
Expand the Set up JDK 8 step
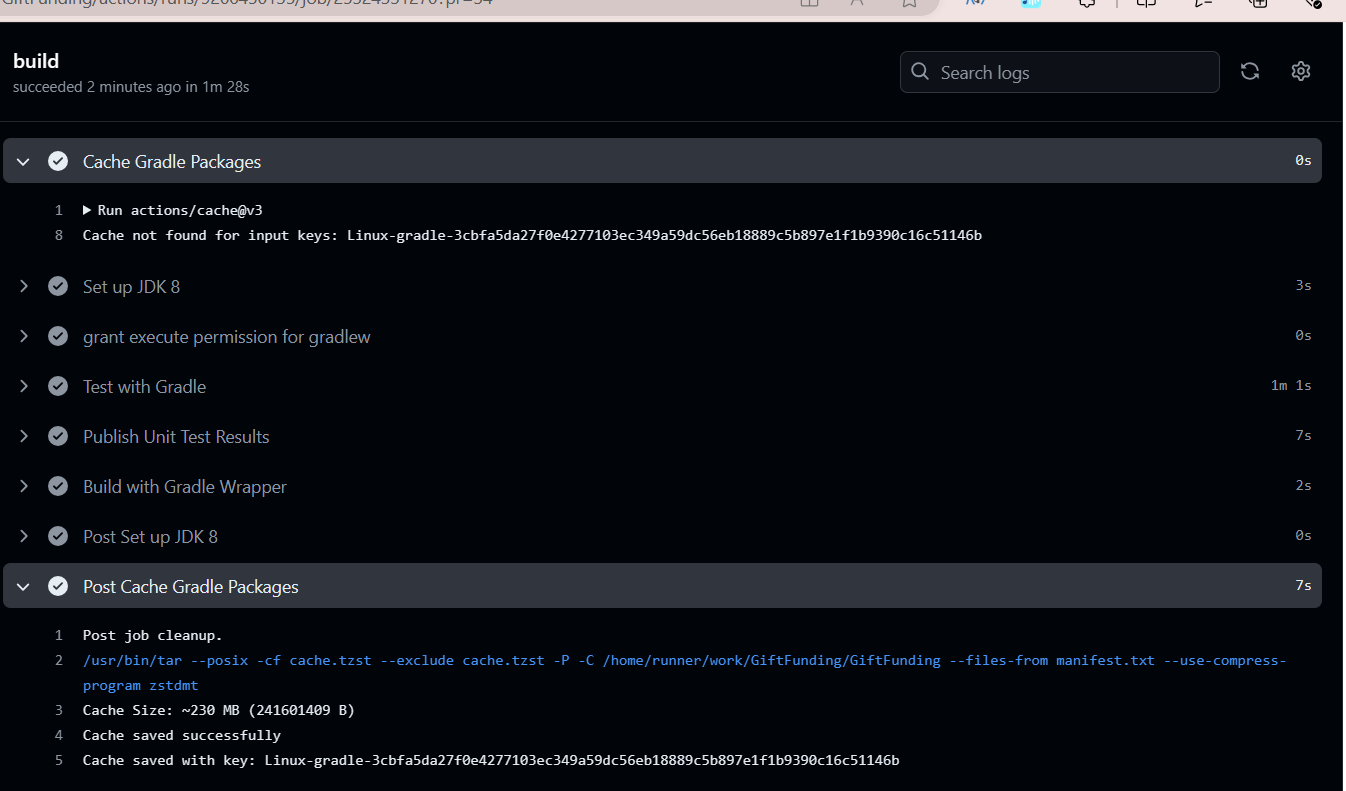pos(24,286)
